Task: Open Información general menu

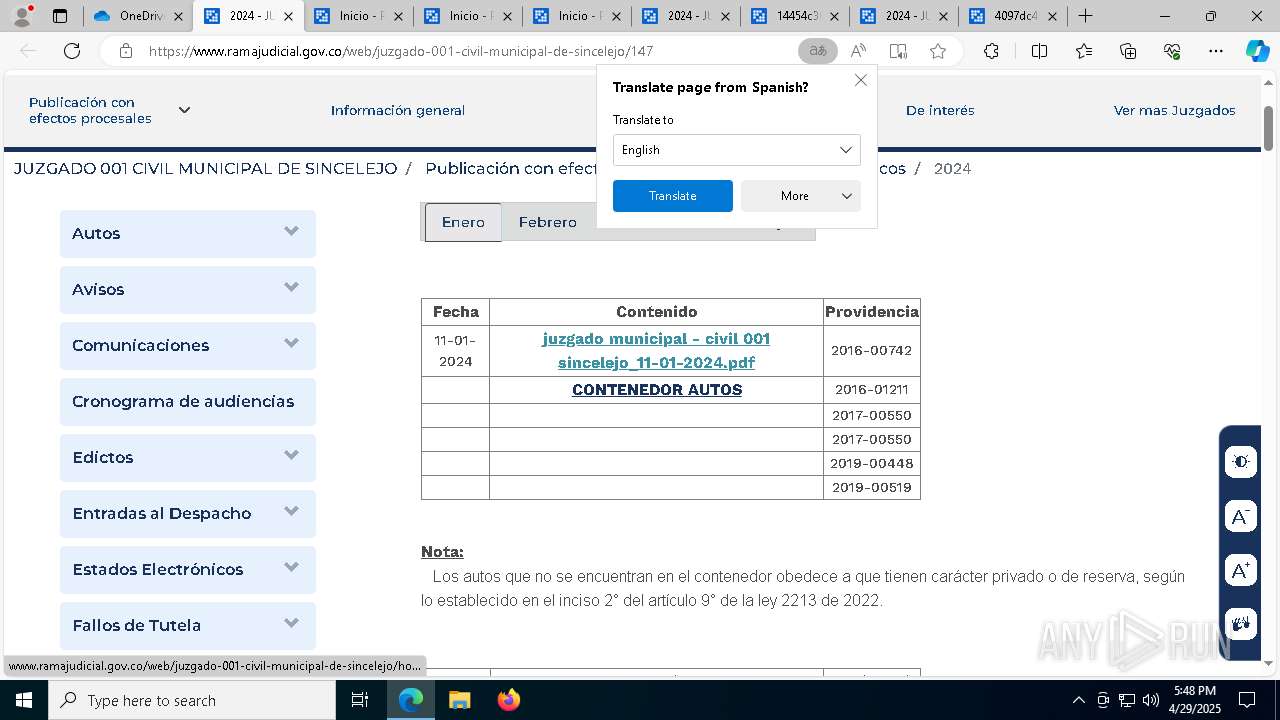Action: pos(398,110)
